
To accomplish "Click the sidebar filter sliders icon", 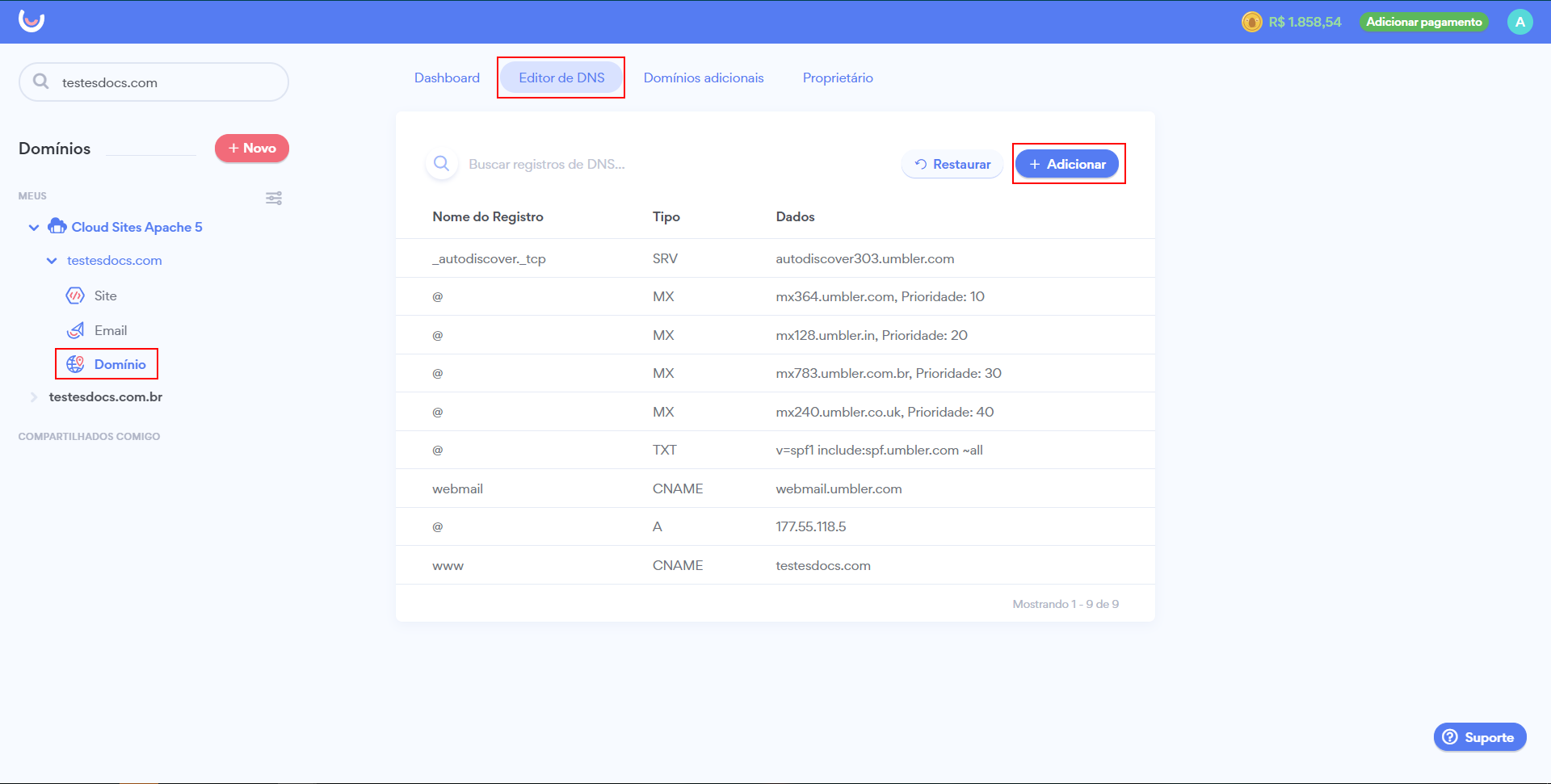I will (274, 198).
